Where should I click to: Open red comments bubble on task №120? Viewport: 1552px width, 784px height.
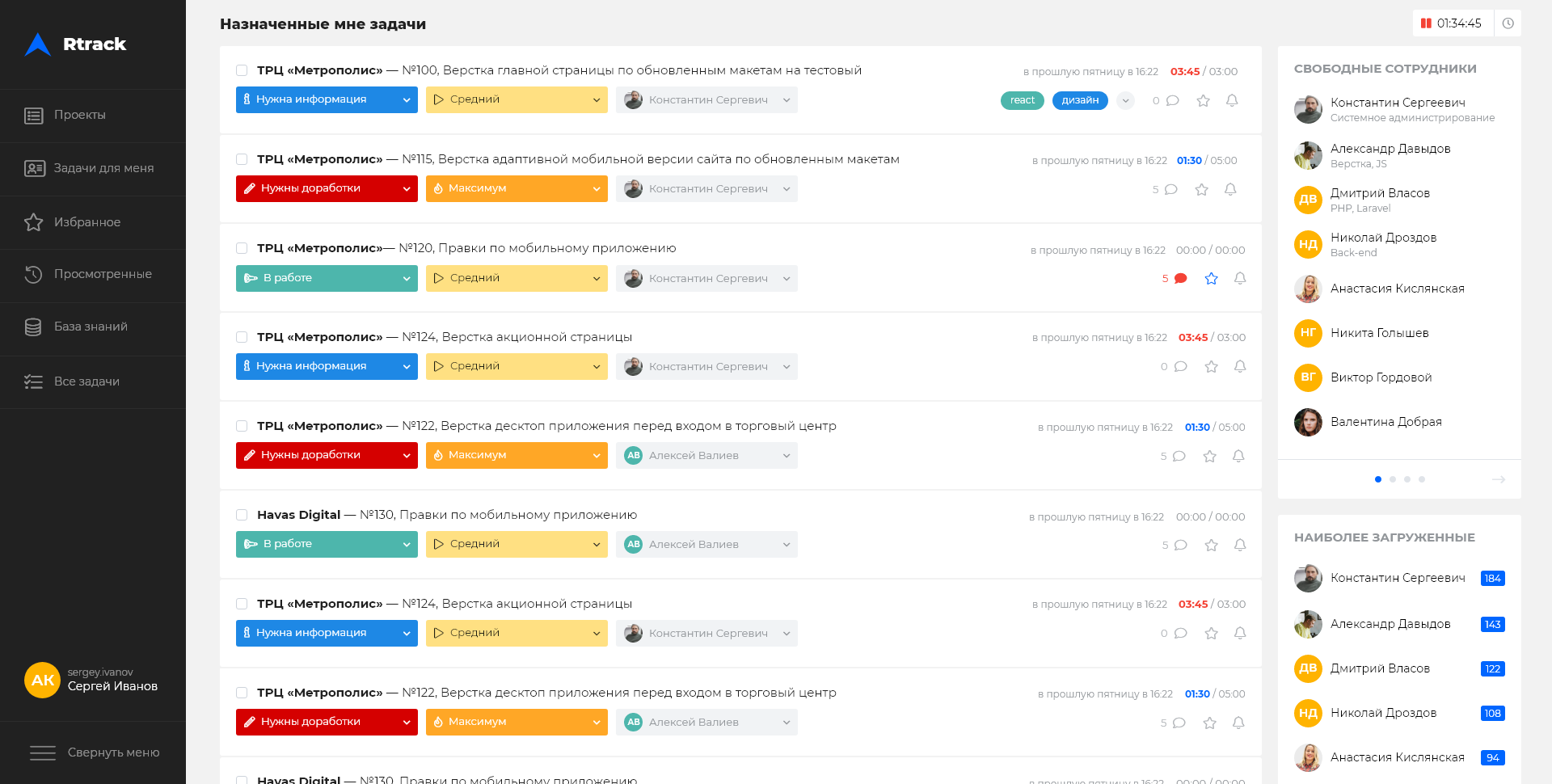pyautogui.click(x=1180, y=278)
